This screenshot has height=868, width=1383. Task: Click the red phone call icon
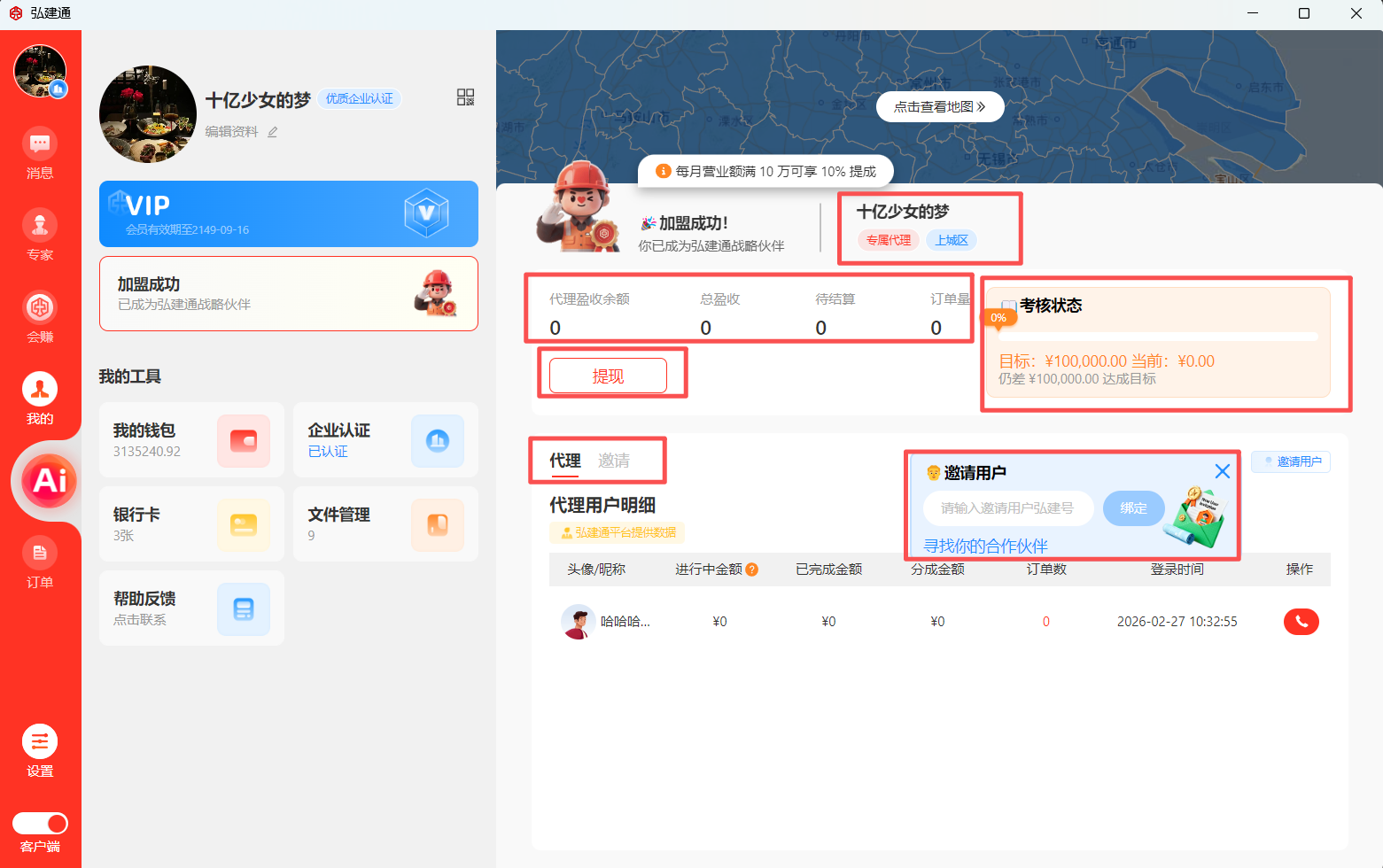[1301, 622]
